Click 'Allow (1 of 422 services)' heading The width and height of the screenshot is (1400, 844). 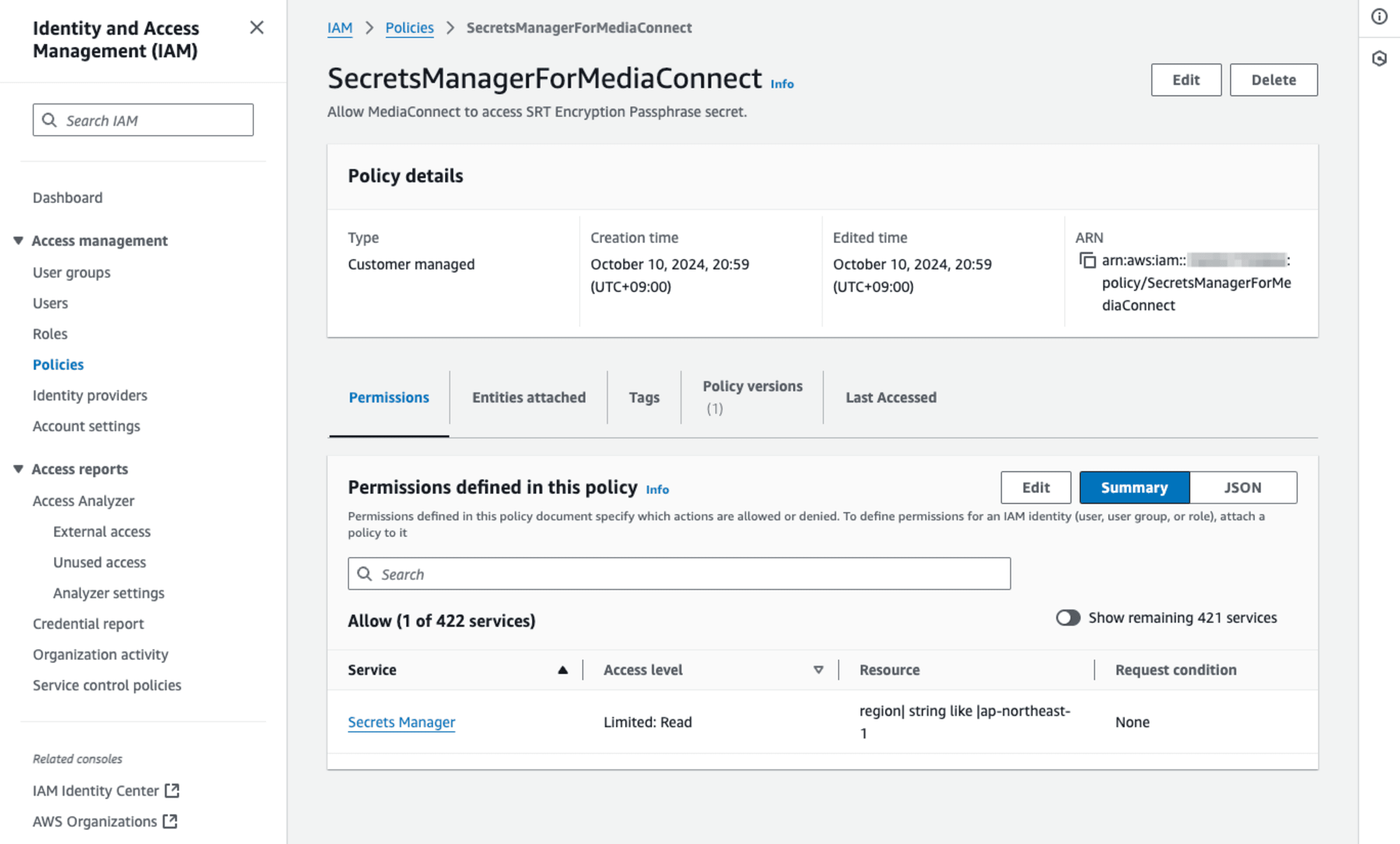click(441, 621)
